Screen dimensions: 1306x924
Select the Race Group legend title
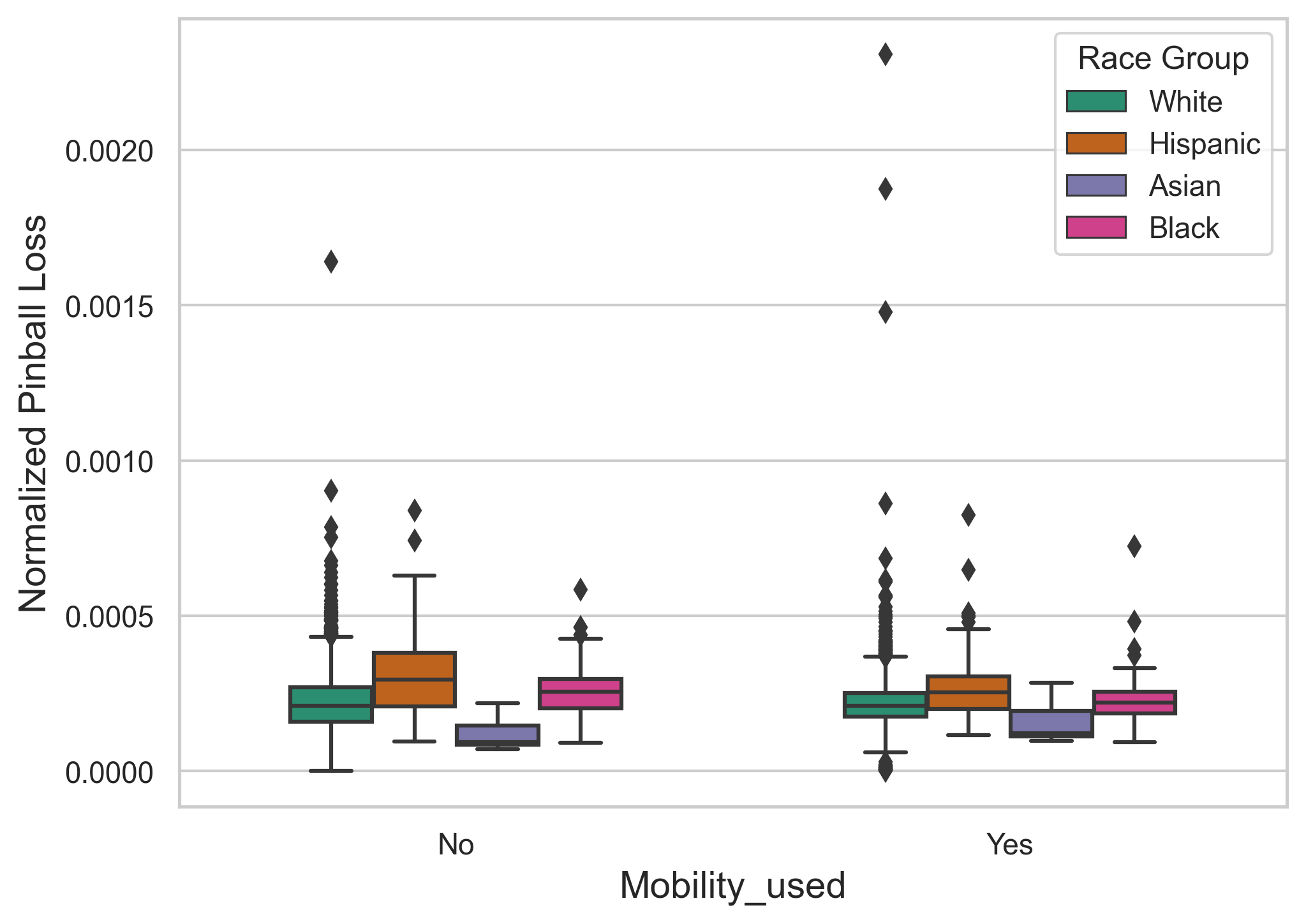1162,59
